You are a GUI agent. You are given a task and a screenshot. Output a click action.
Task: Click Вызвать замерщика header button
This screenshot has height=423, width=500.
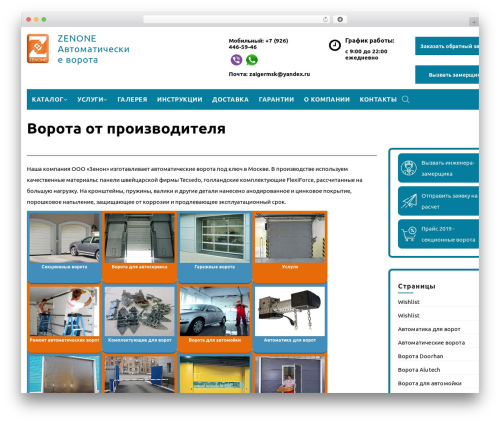(x=447, y=75)
